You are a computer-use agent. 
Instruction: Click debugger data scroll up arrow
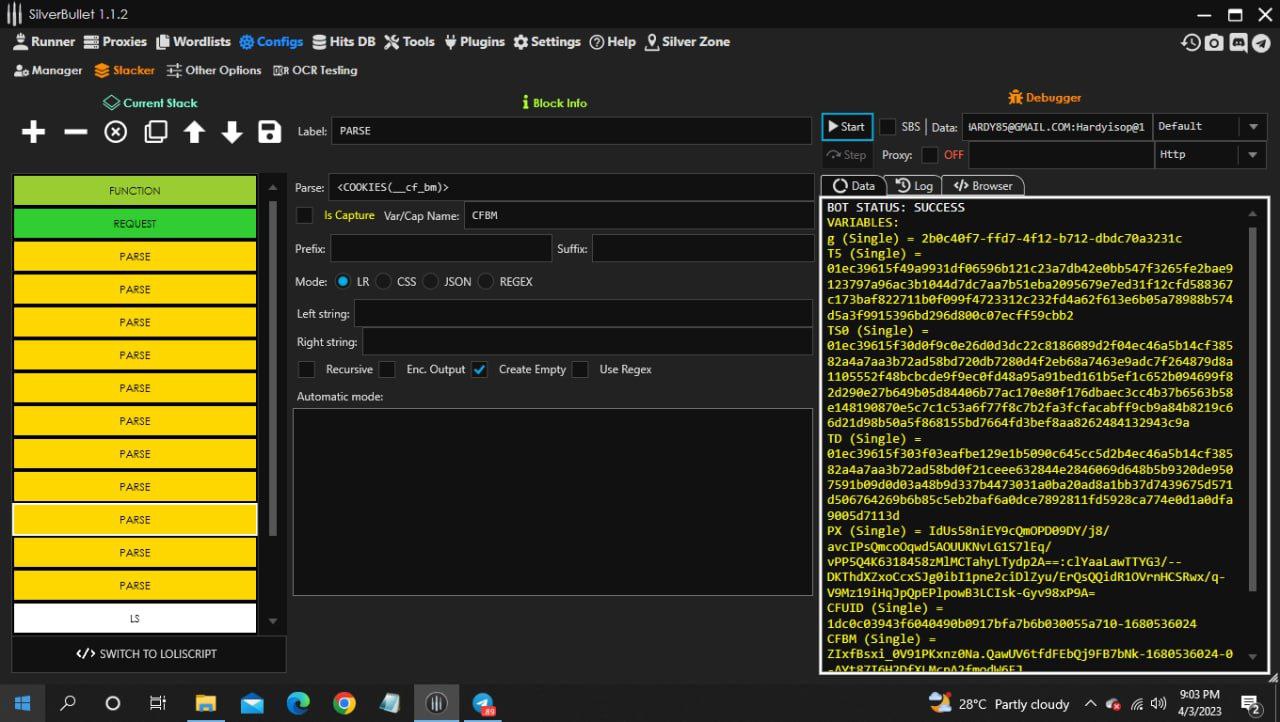pos(1253,213)
